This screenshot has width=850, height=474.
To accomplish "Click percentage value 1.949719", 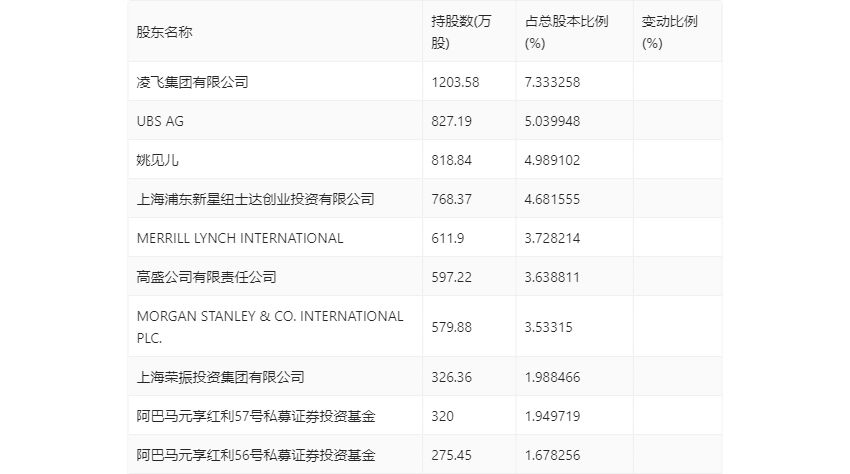I will [552, 416].
